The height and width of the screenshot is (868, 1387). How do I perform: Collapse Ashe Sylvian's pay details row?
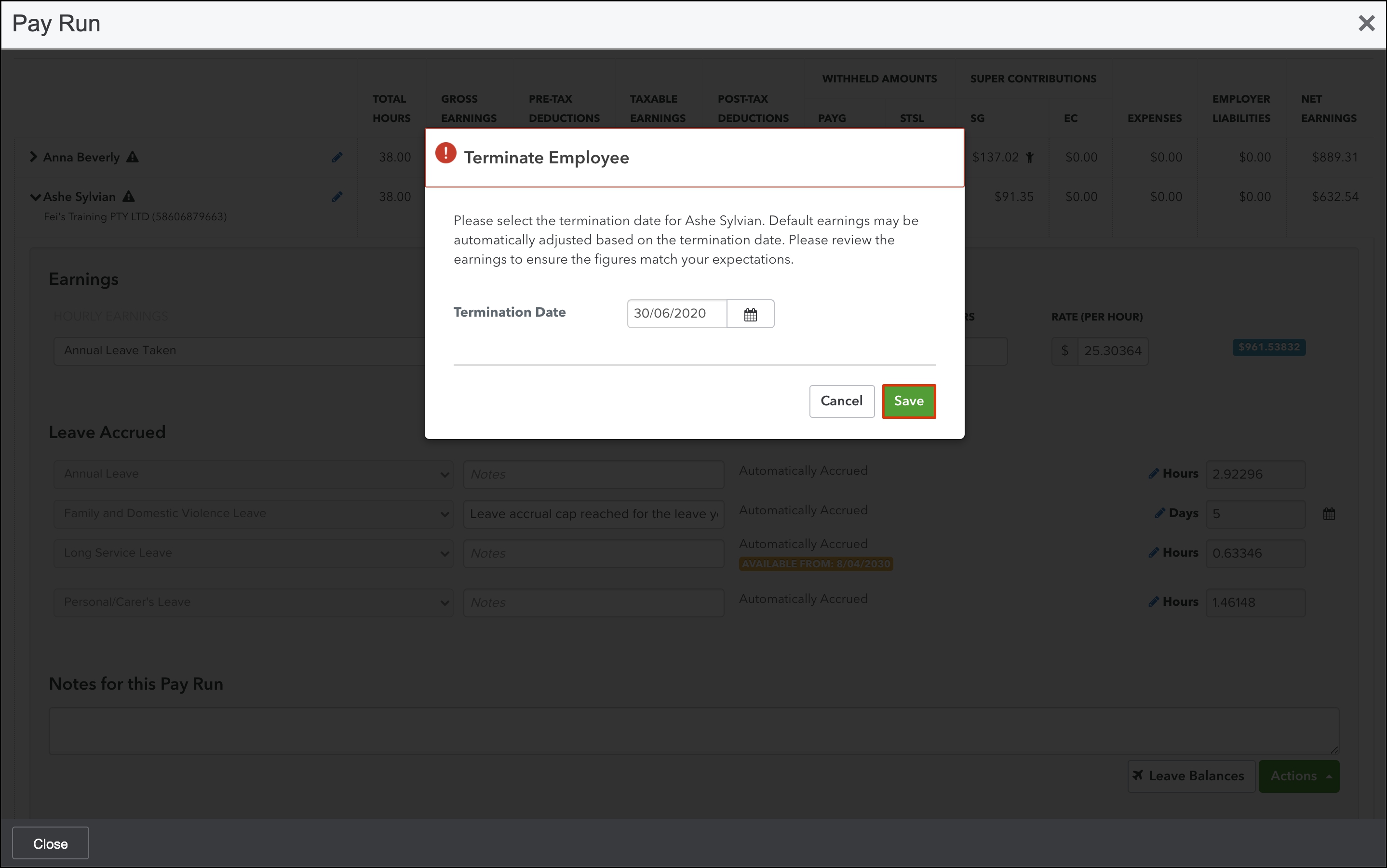(35, 197)
